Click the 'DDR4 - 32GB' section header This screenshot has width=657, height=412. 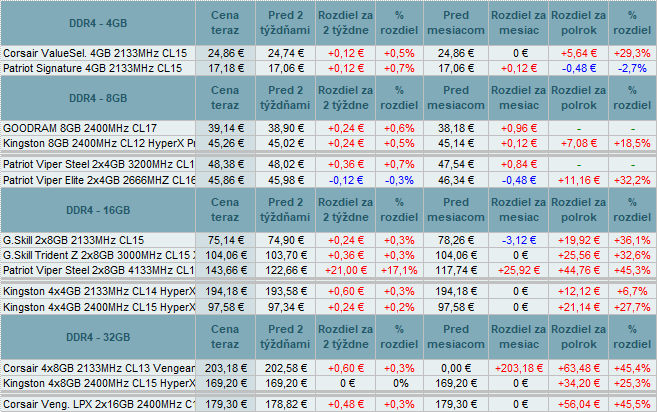point(98,337)
